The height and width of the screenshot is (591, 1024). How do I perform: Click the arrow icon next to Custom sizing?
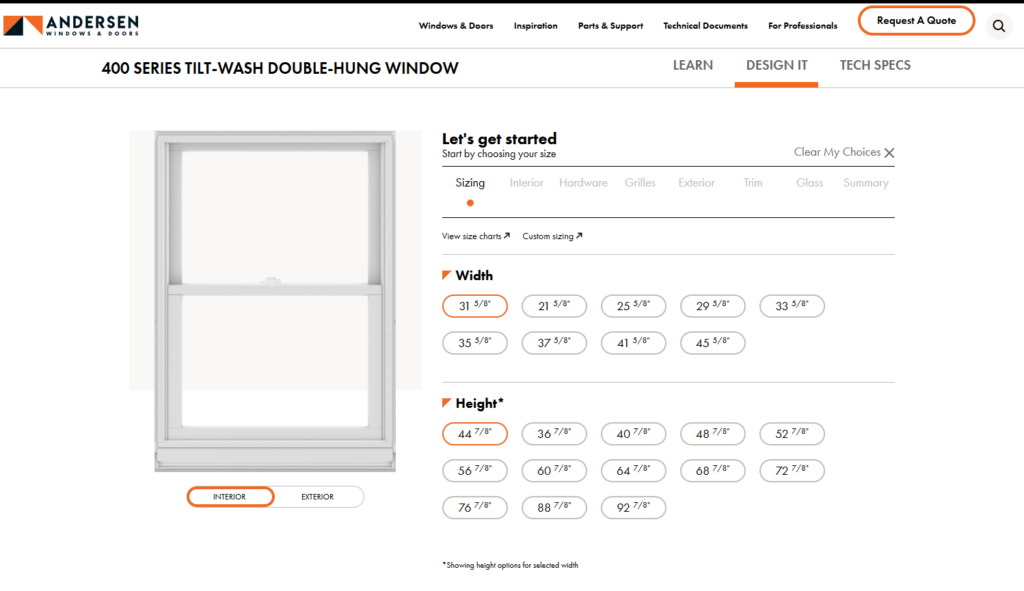pyautogui.click(x=579, y=236)
